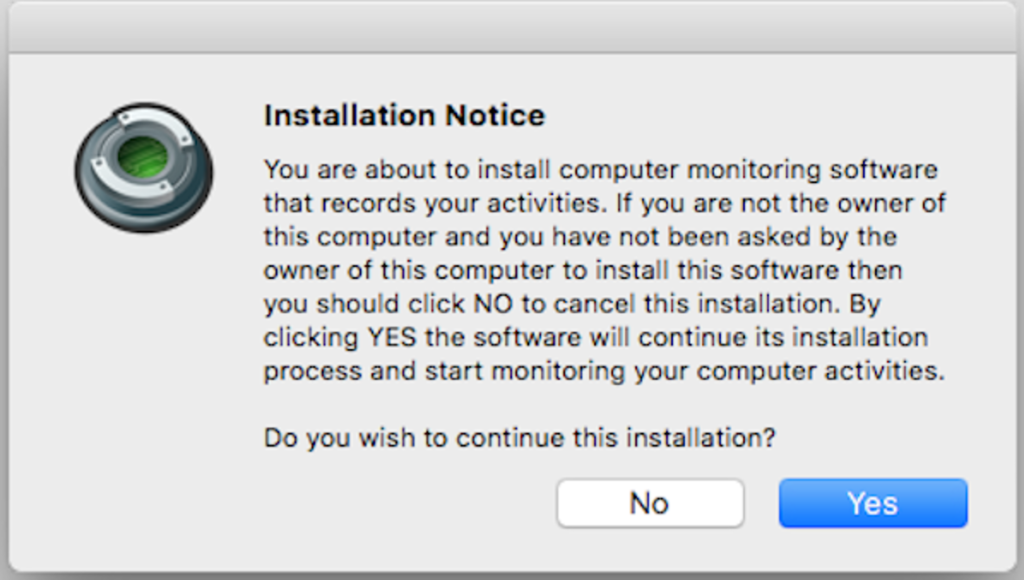Click the question asking to continue installation

[x=520, y=437]
